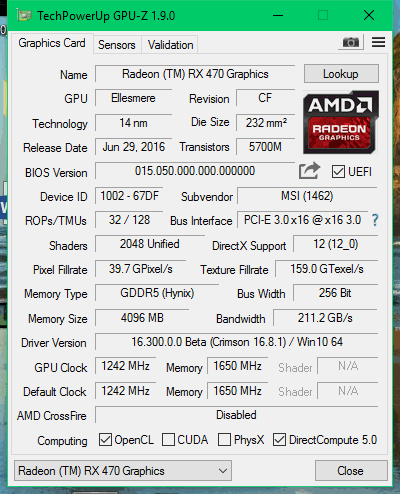
Task: Click the GPU-Z app icon in title bar
Action: (x=24, y=16)
